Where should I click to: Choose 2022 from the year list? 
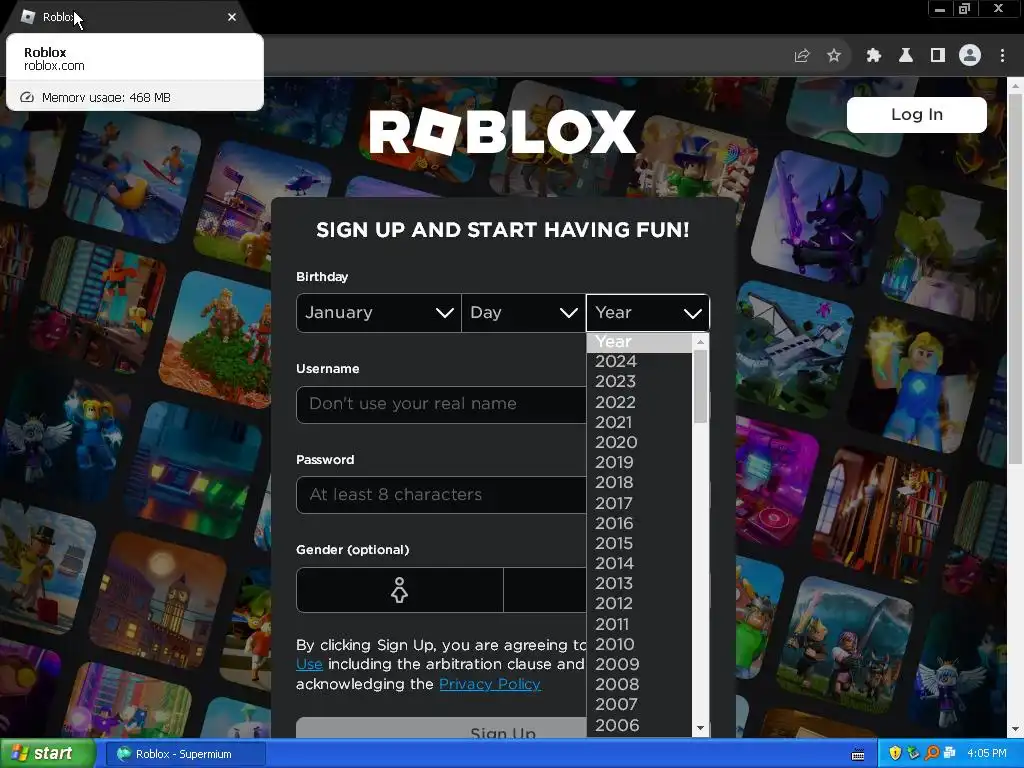click(639, 402)
